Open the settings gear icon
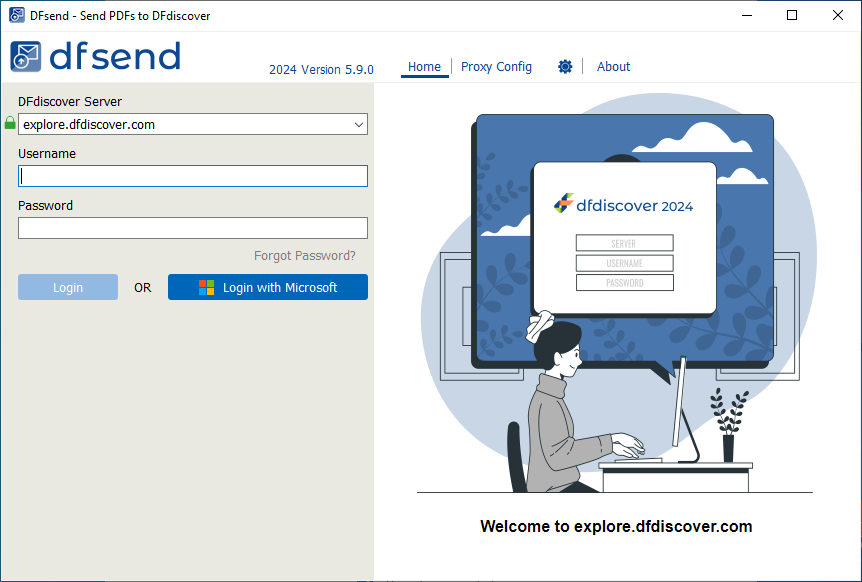This screenshot has width=862, height=582. [x=565, y=66]
